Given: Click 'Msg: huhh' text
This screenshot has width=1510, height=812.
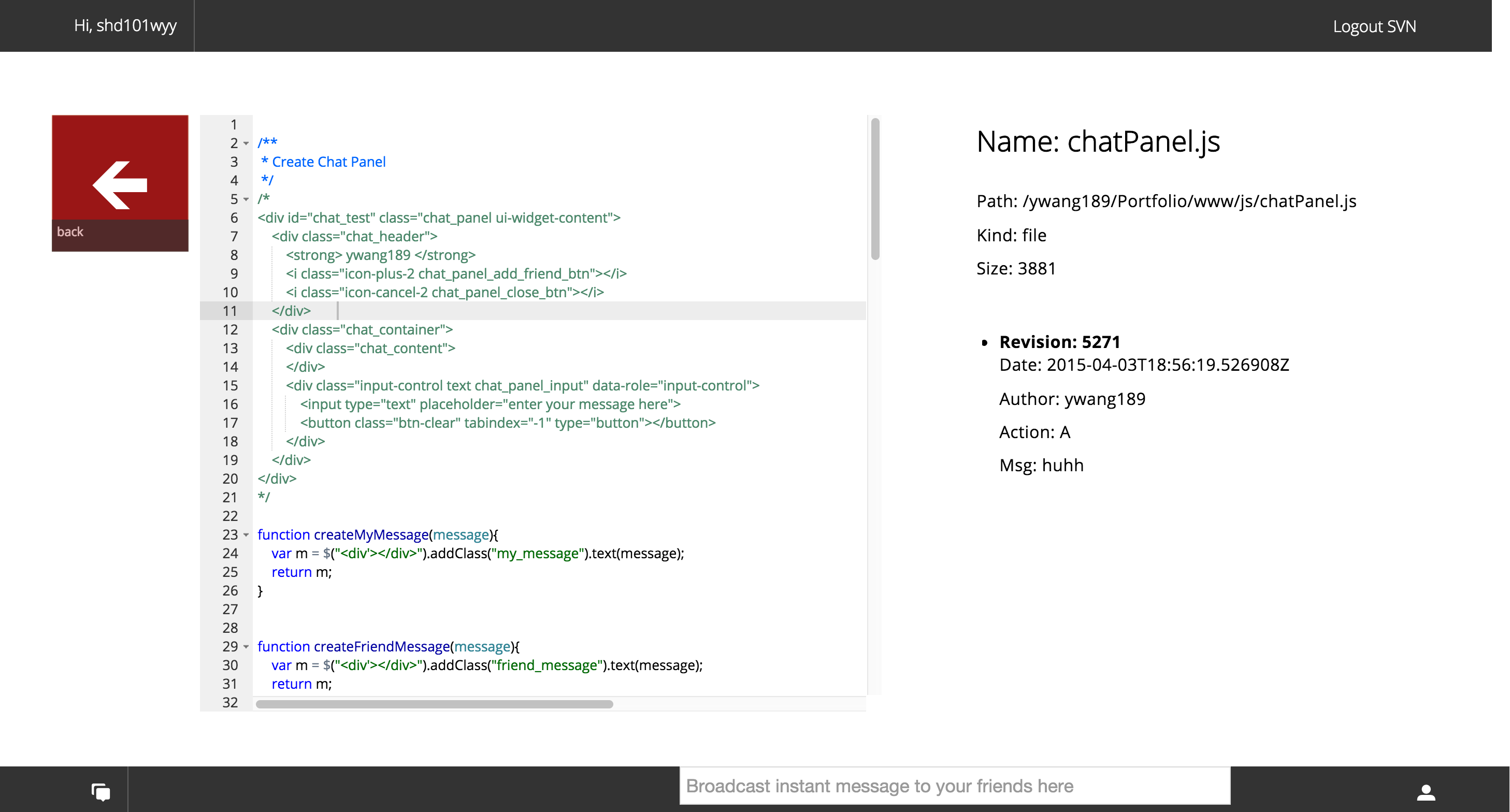Looking at the screenshot, I should (1041, 465).
